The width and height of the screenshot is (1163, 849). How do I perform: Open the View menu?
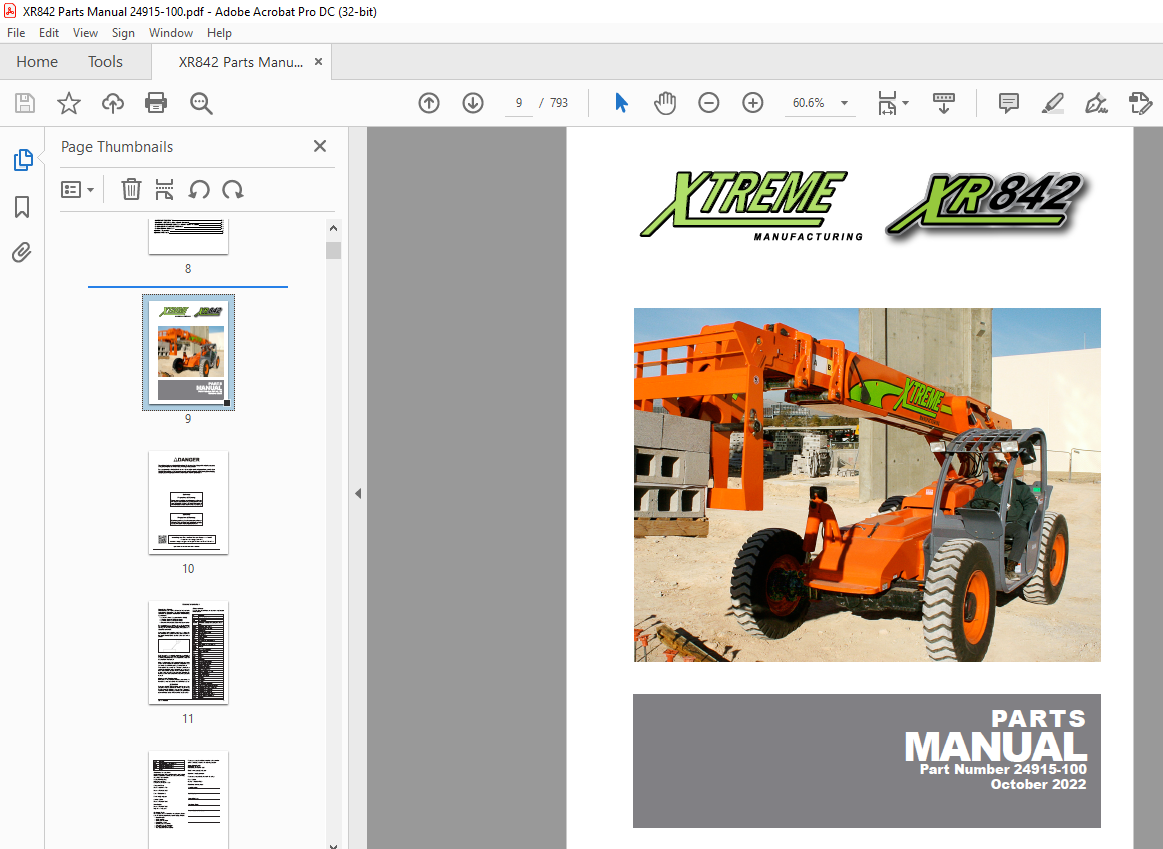tap(85, 33)
